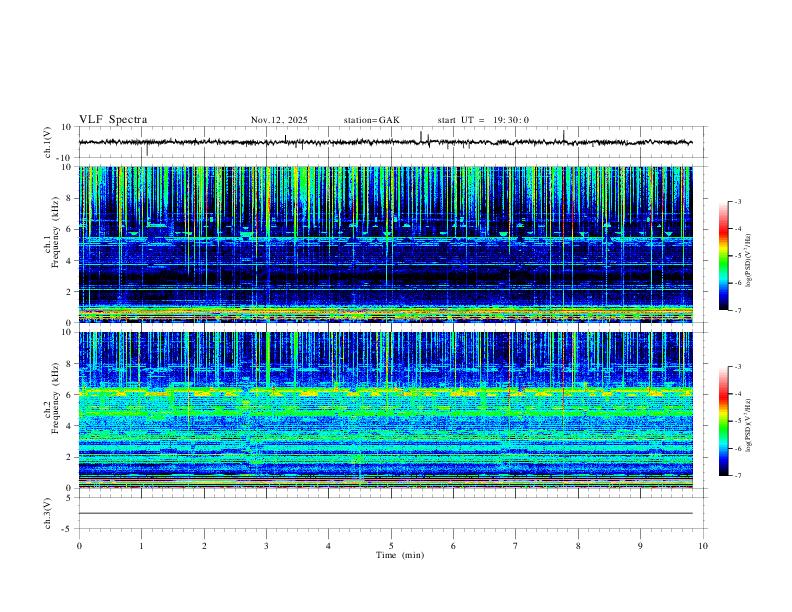This screenshot has width=792, height=612.
Task: Click the ch.2 color bar "log(PSD)" unit label
Action: [749, 426]
